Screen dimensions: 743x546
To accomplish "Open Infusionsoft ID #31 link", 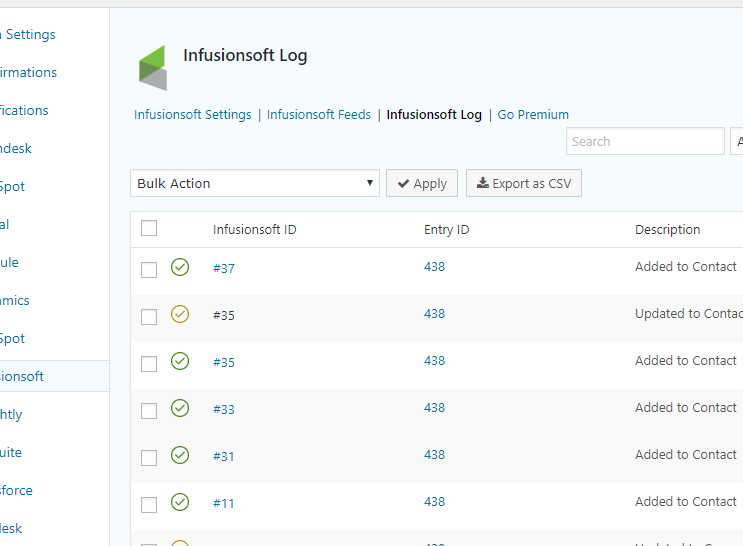I will (x=224, y=456).
